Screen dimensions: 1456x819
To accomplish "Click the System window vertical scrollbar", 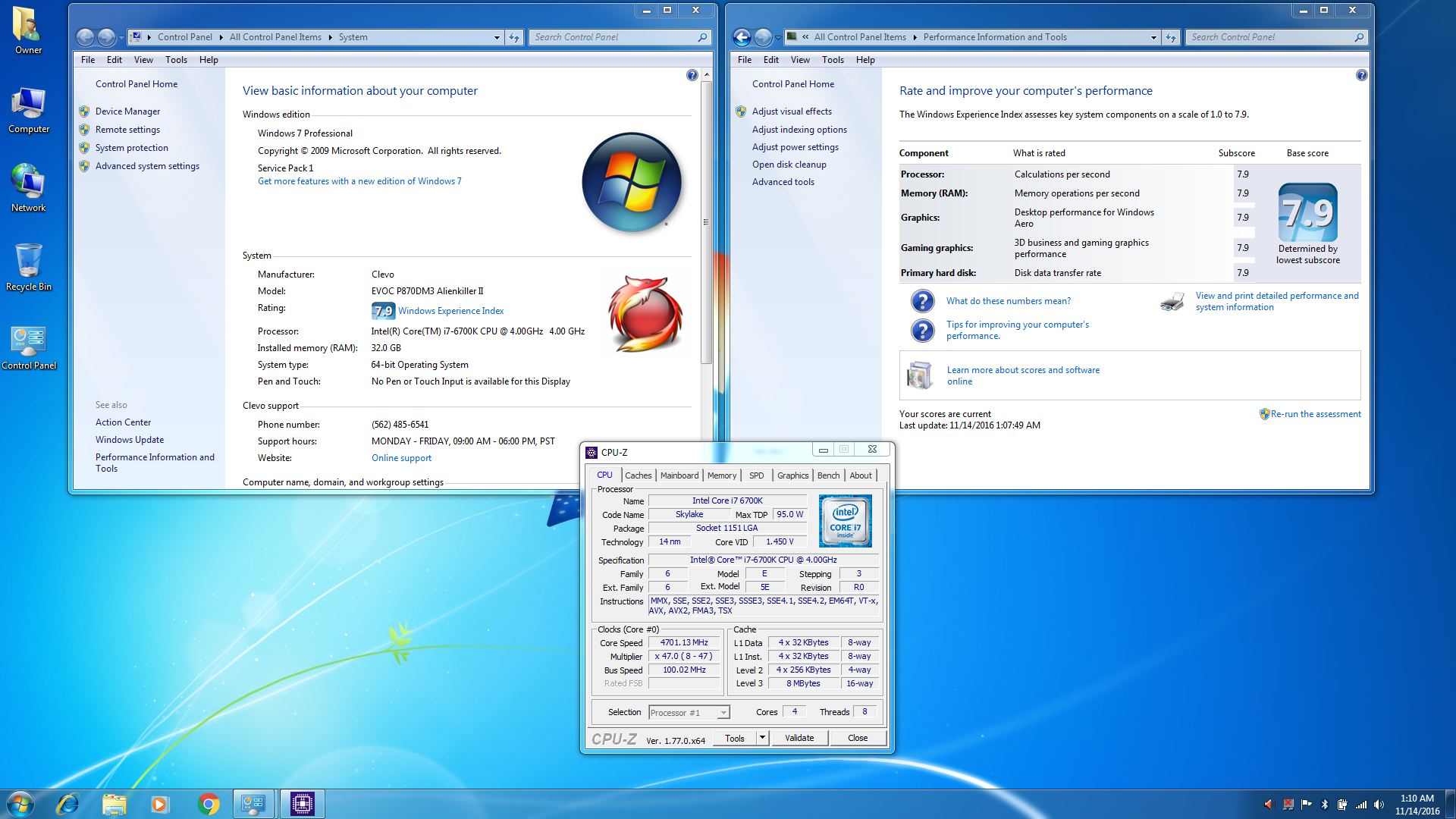I will (x=706, y=221).
